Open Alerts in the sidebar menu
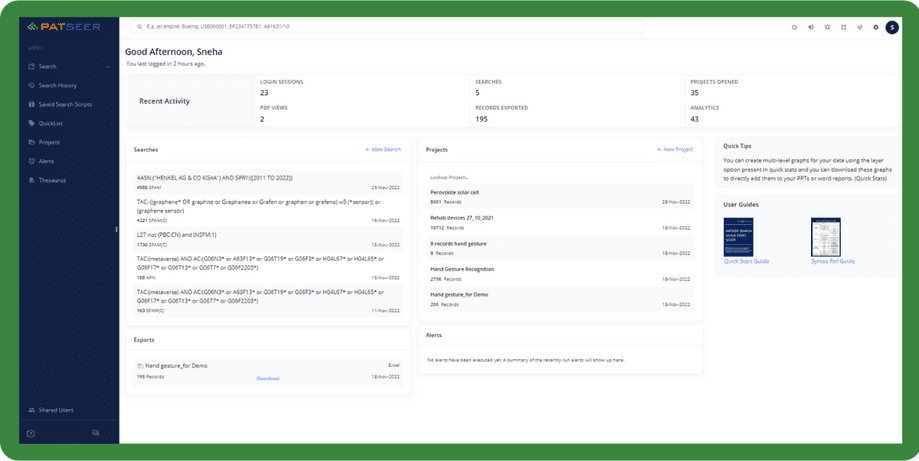The height and width of the screenshot is (461, 919). [42, 161]
